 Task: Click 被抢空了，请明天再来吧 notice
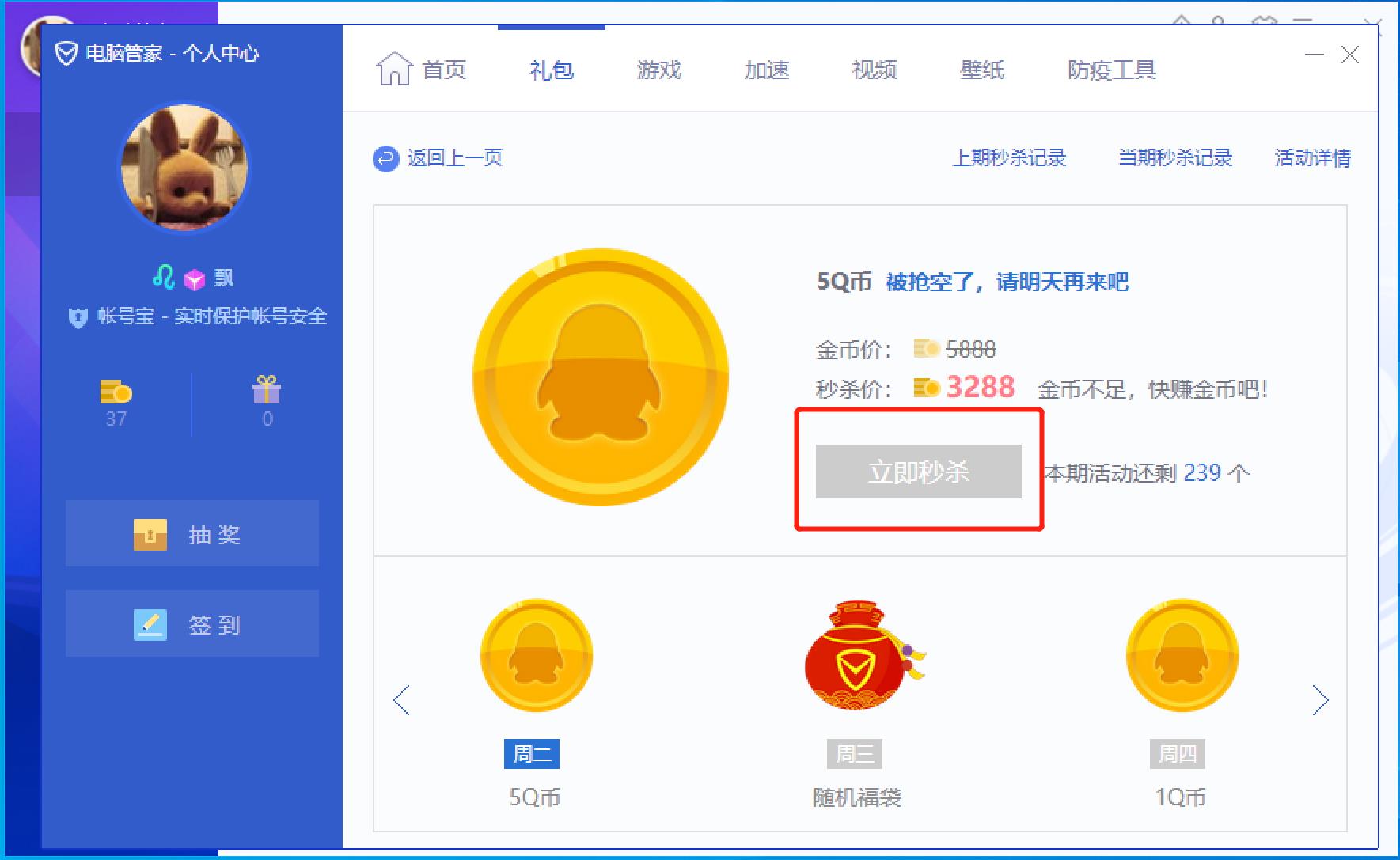[x=1007, y=282]
